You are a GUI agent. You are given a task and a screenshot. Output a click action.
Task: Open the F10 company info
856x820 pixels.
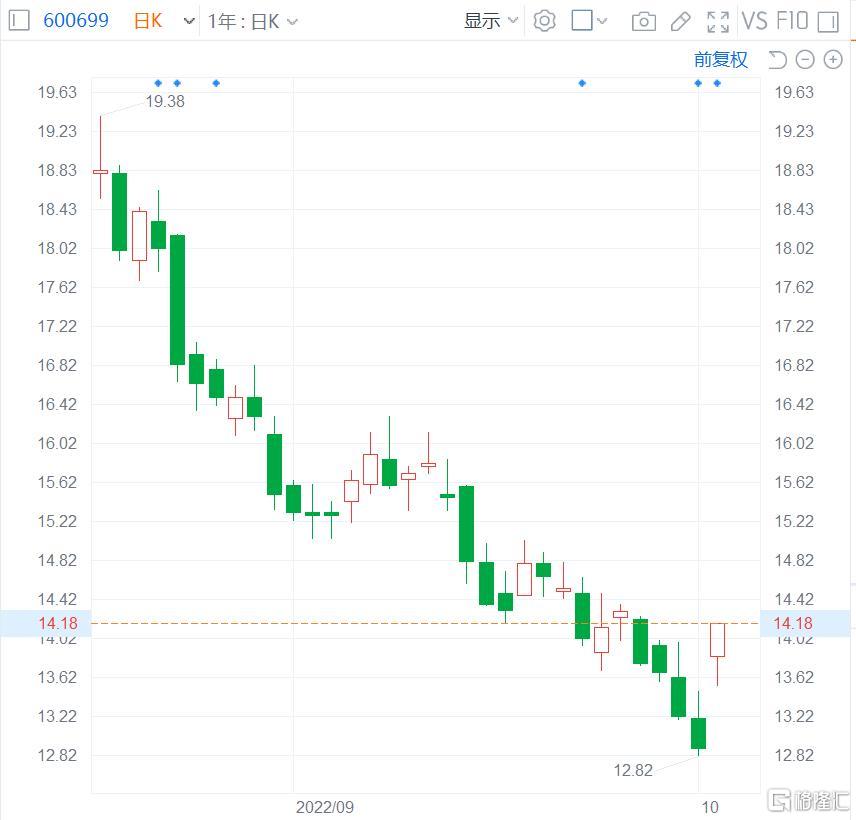coord(792,21)
